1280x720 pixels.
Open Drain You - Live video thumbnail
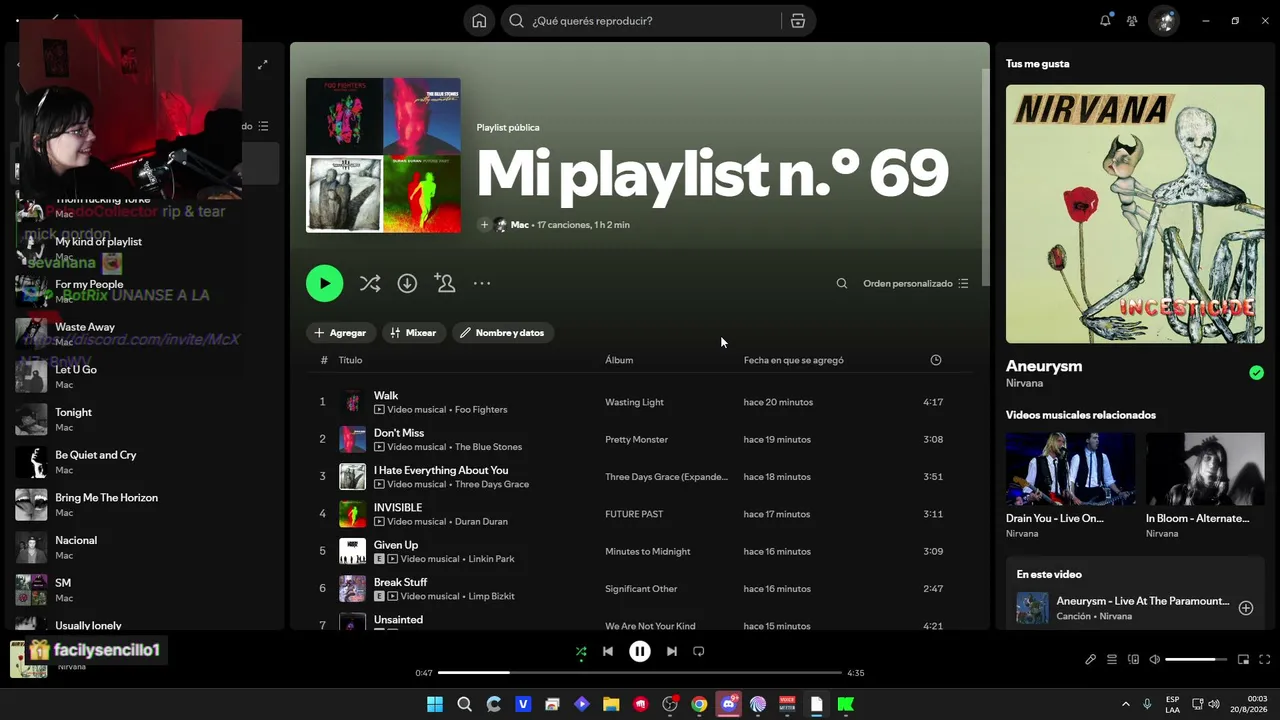[x=1070, y=470]
